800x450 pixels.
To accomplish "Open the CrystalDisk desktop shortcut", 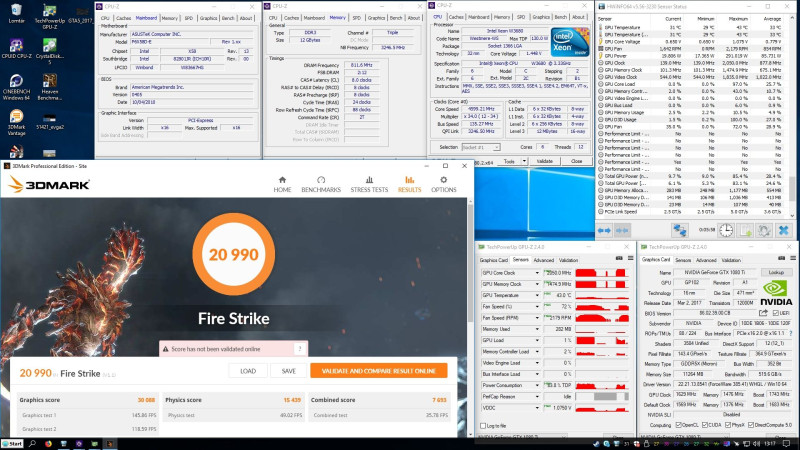I will tap(49, 51).
